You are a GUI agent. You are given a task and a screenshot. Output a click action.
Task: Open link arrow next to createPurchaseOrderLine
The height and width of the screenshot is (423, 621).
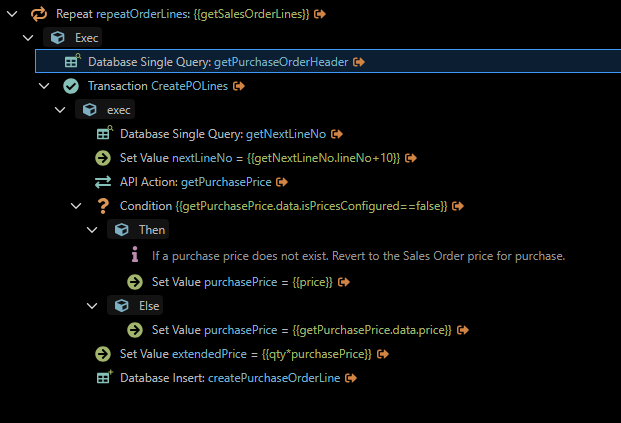coord(351,378)
